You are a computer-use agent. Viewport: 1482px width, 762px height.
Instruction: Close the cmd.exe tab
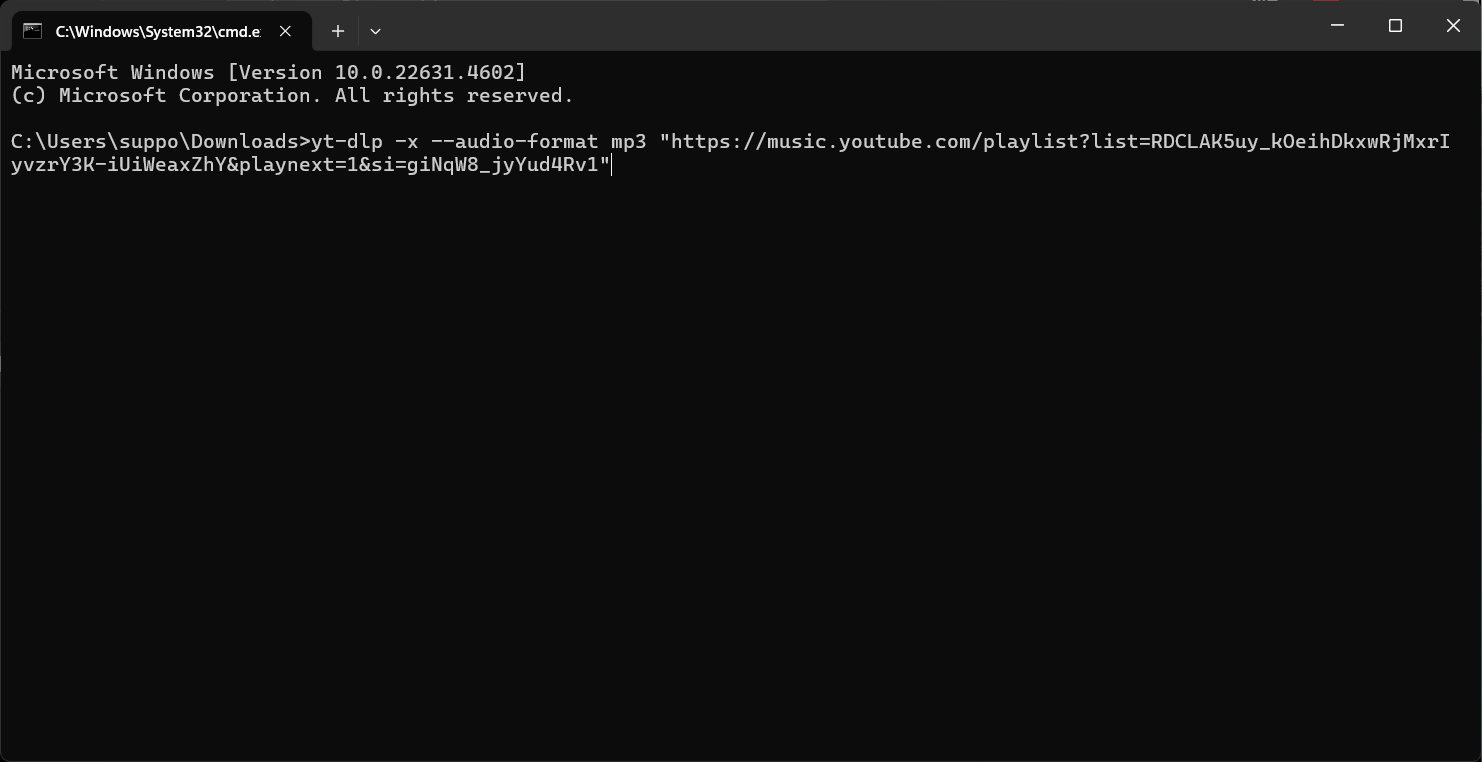(285, 31)
